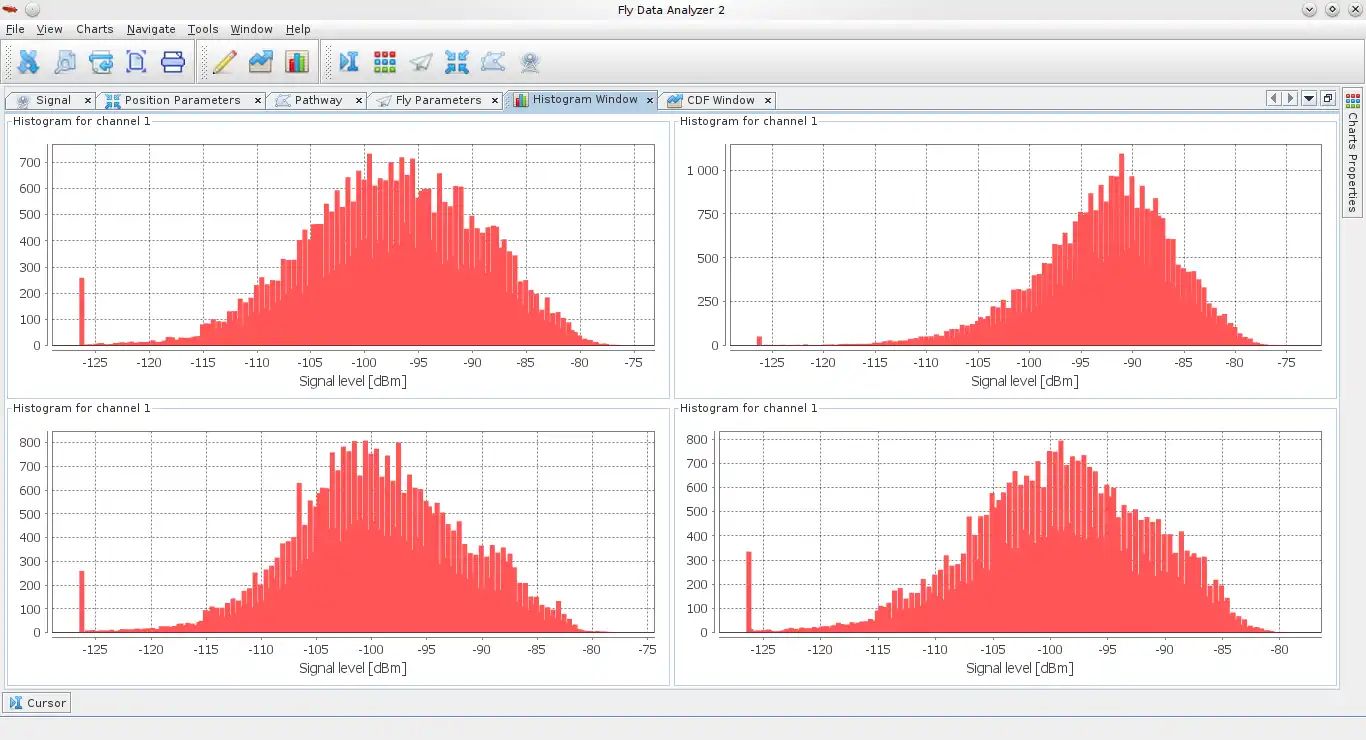Click the print (printer) toolbar icon

coord(173,62)
